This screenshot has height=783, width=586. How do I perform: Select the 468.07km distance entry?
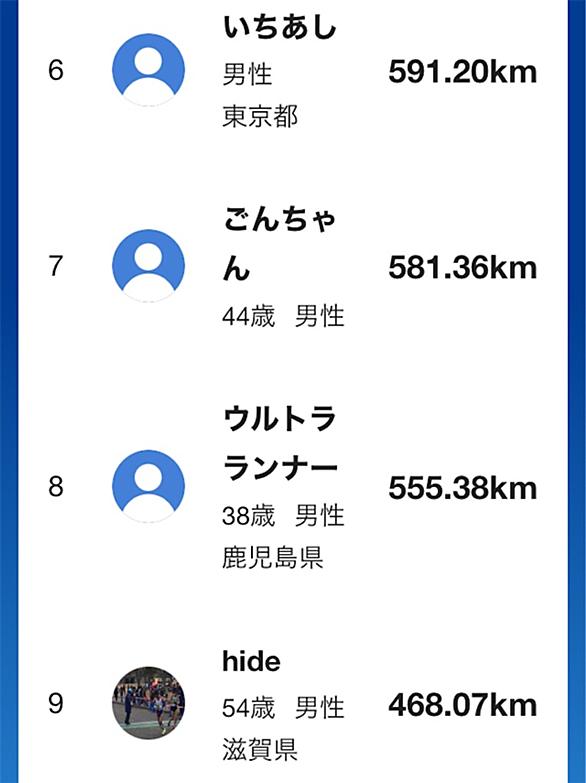[463, 705]
